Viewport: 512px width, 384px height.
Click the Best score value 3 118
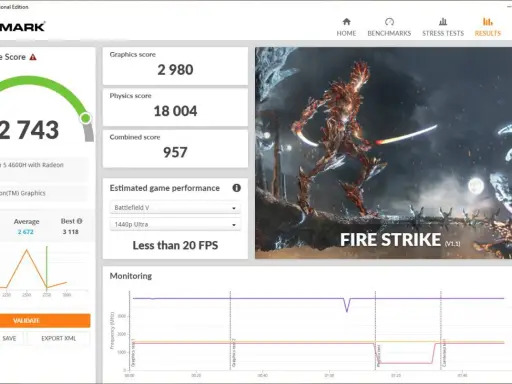coord(71,232)
